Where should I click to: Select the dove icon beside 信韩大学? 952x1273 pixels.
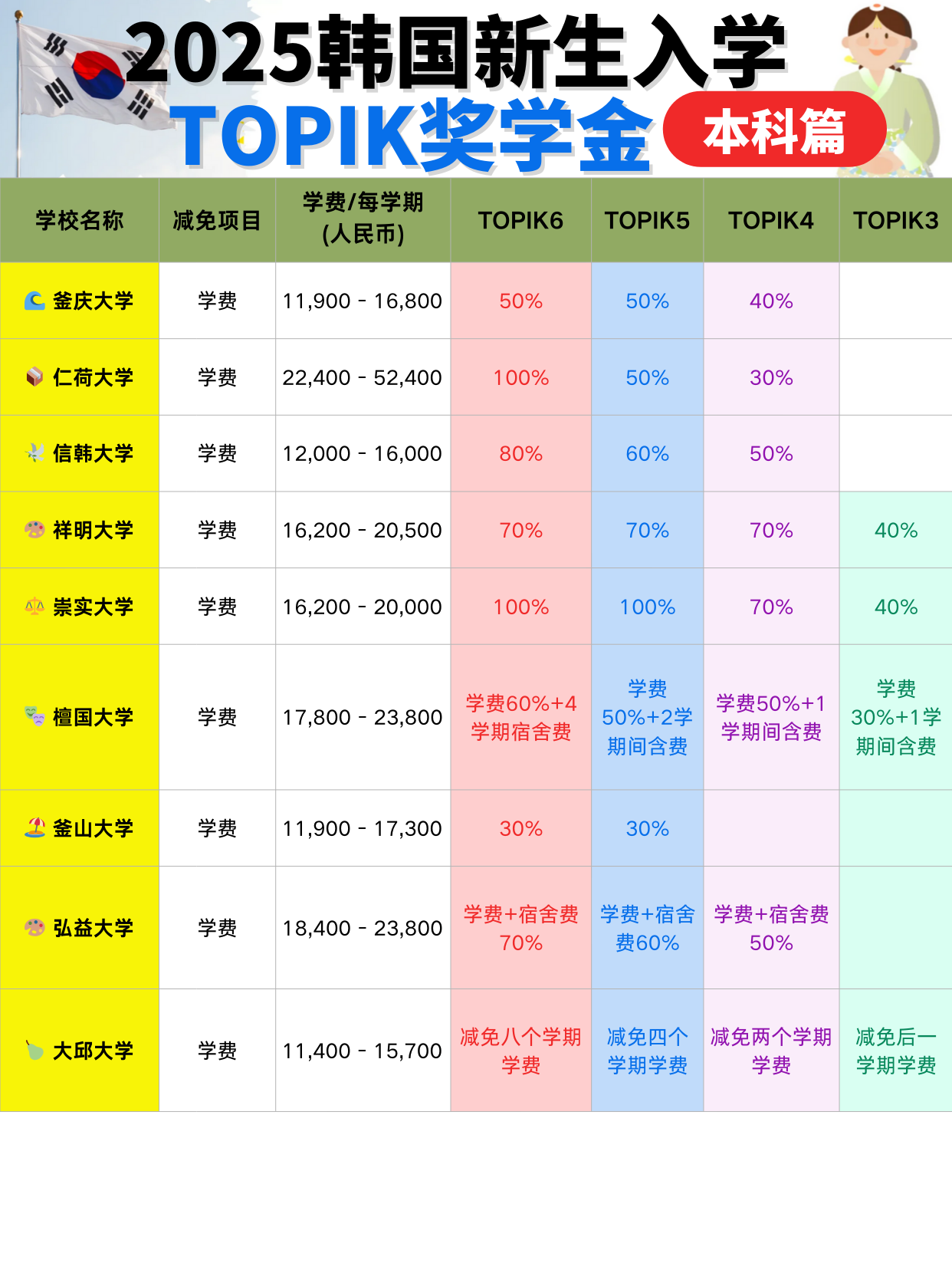click(34, 453)
